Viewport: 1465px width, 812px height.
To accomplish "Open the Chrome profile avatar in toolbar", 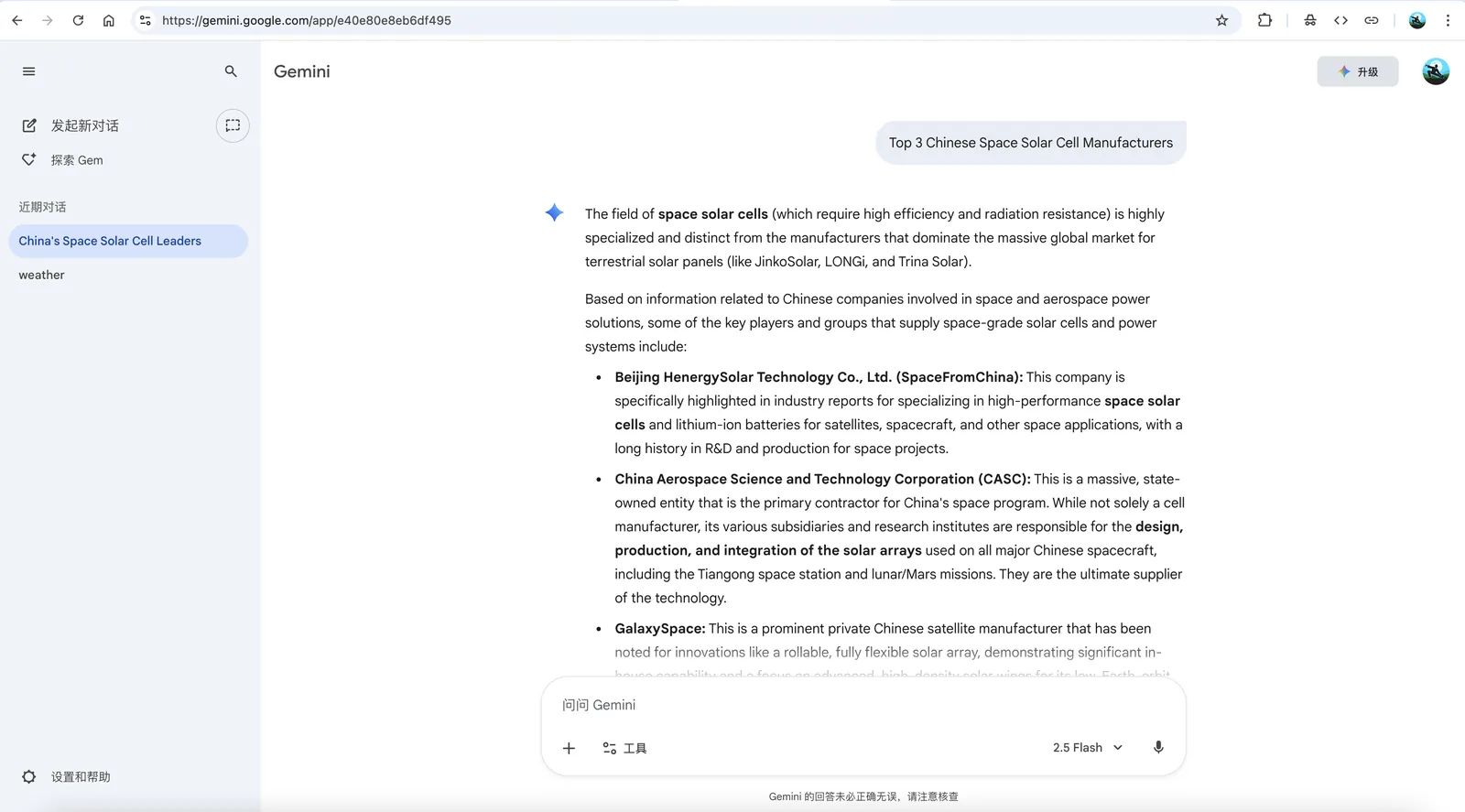I will click(x=1417, y=20).
